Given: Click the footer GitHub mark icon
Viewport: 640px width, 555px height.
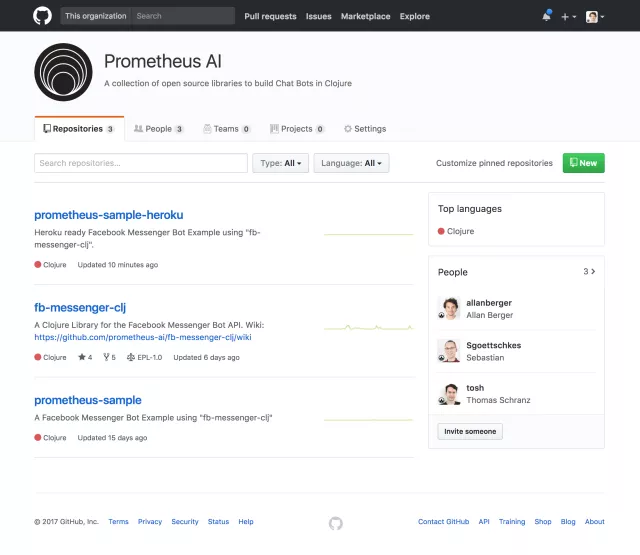Looking at the screenshot, I should point(335,522).
